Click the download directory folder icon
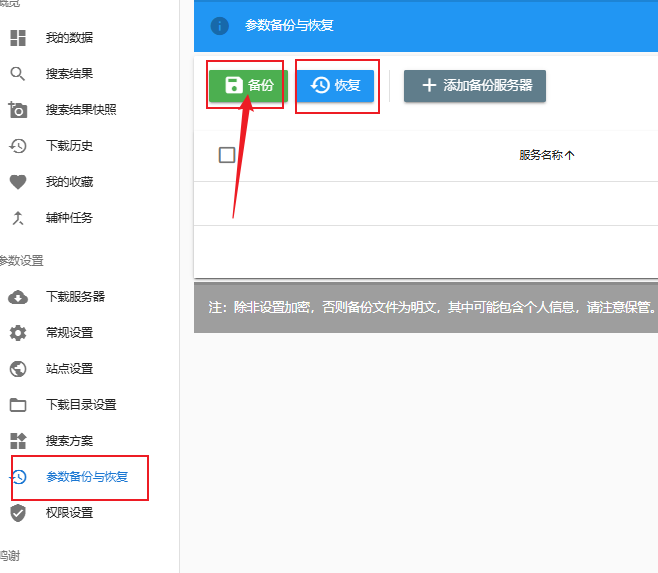This screenshot has width=658, height=573. tap(17, 405)
